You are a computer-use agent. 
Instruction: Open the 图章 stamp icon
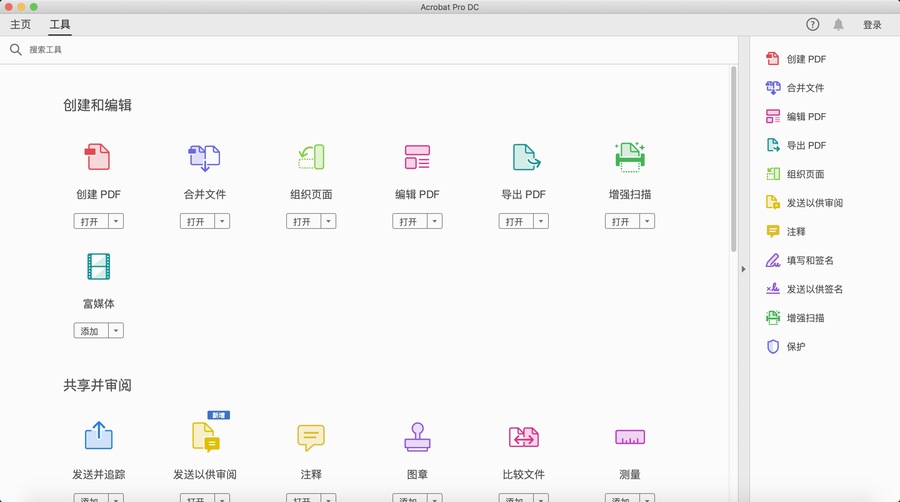coord(417,437)
